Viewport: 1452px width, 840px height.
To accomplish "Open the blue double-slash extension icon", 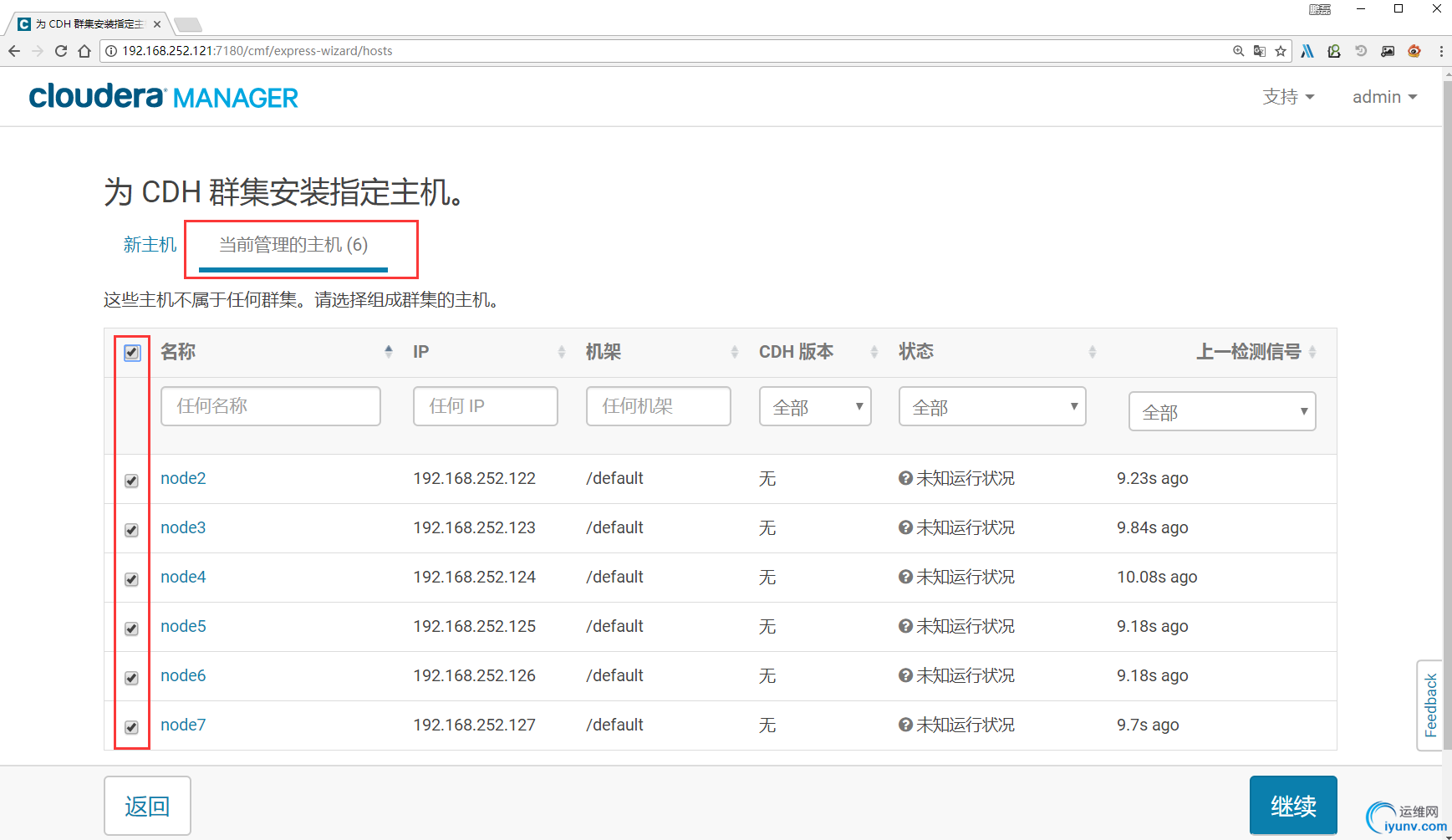I will click(x=1307, y=51).
